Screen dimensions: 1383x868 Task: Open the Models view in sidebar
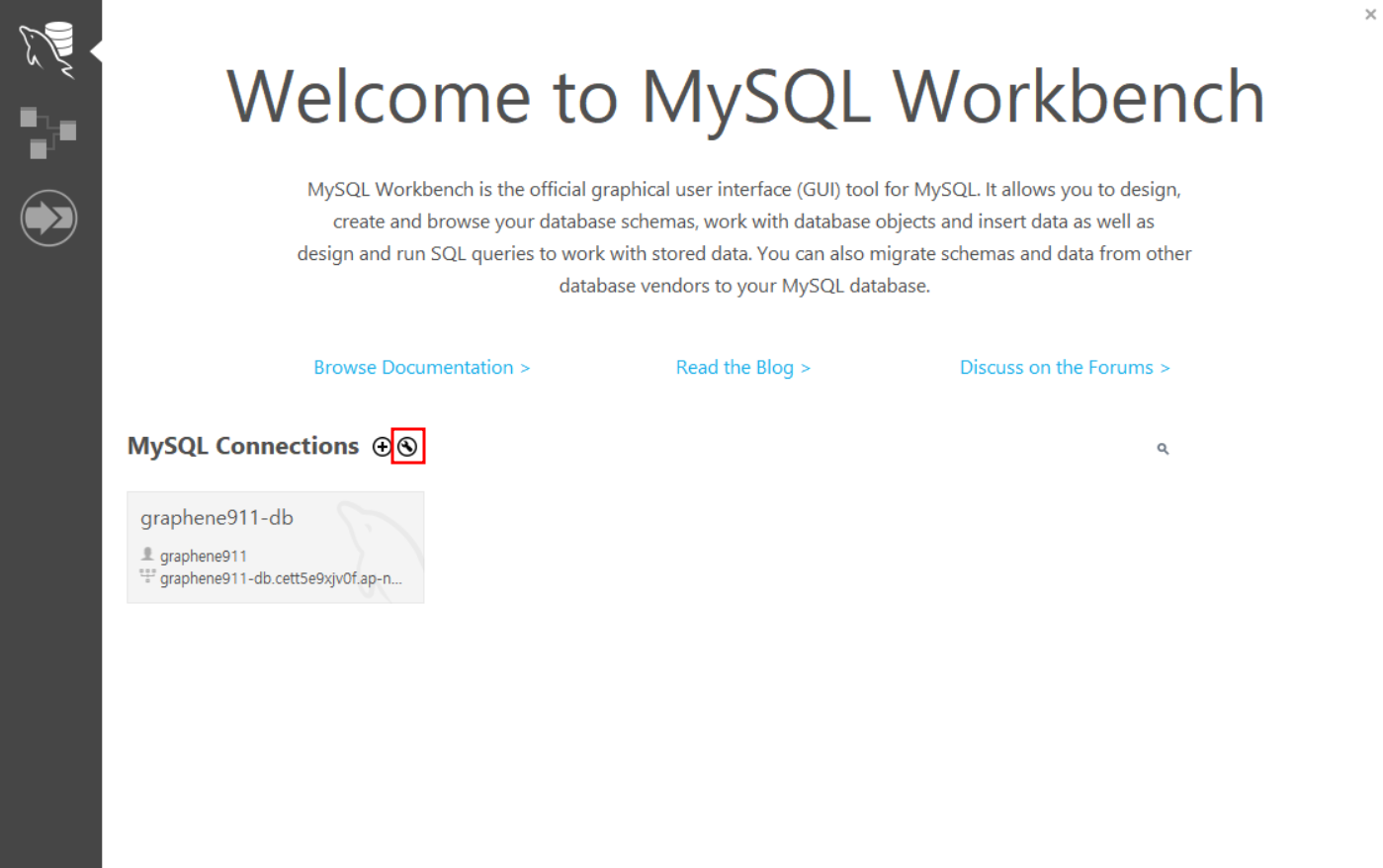point(47,132)
